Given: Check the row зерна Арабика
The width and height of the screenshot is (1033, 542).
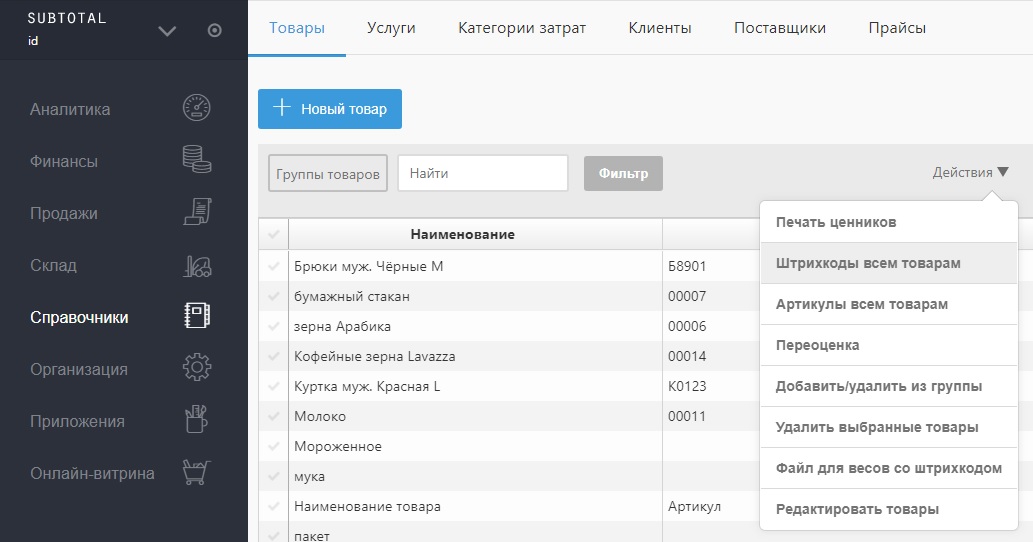Looking at the screenshot, I should pos(273,326).
